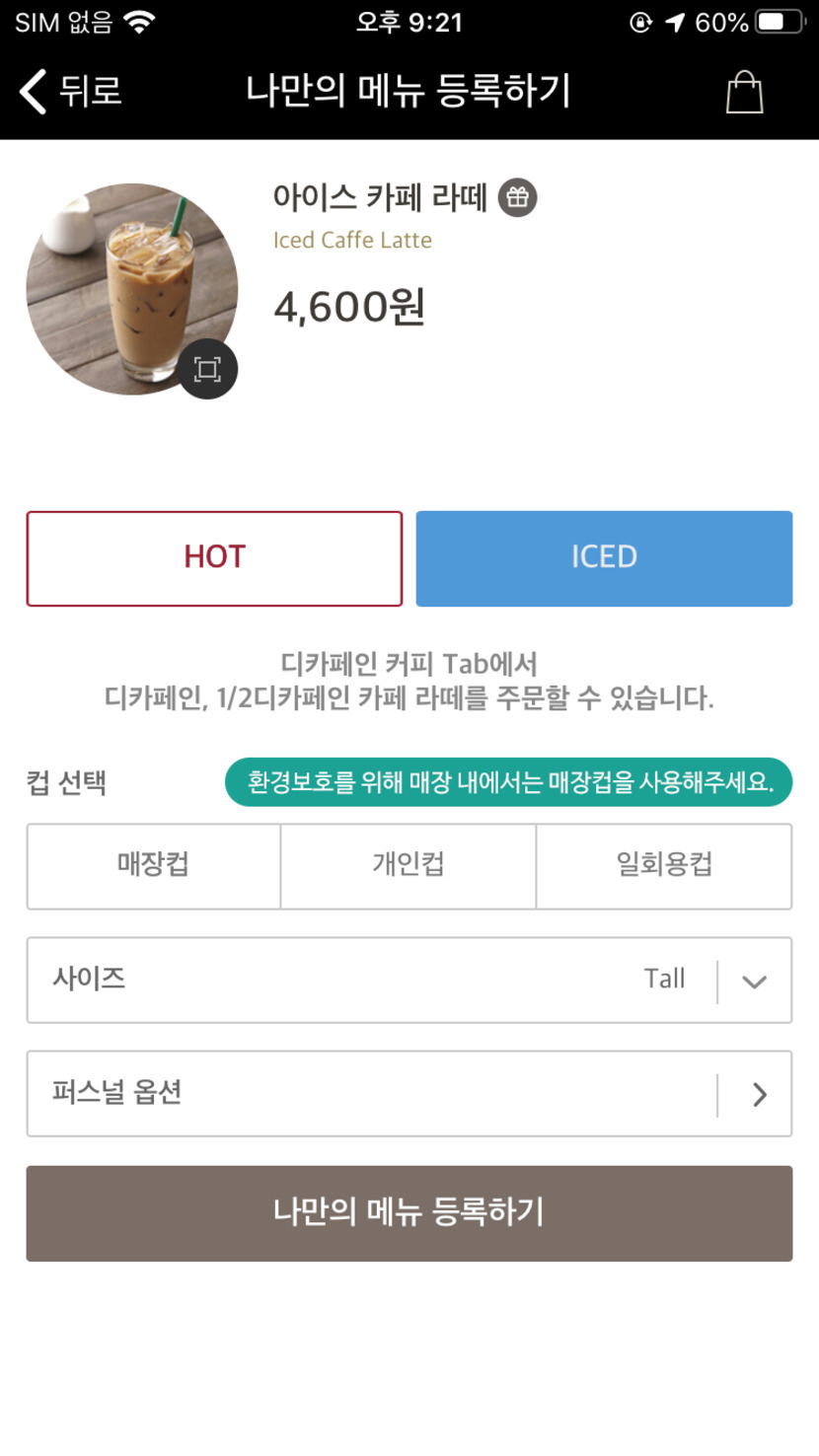
Task: Tap the green 환경보호 notice banner
Action: (x=508, y=782)
